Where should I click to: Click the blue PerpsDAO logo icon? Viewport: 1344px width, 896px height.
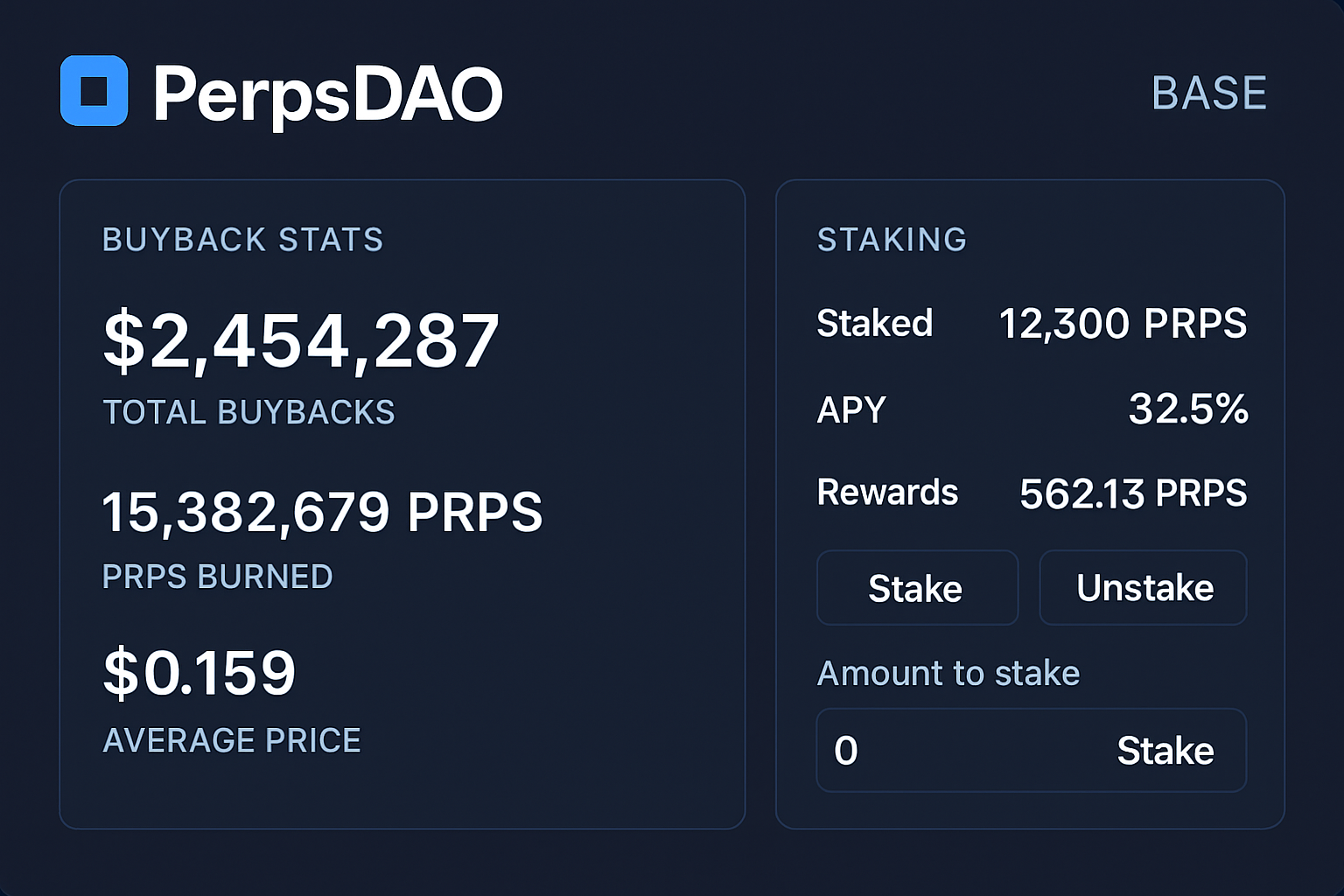point(94,91)
